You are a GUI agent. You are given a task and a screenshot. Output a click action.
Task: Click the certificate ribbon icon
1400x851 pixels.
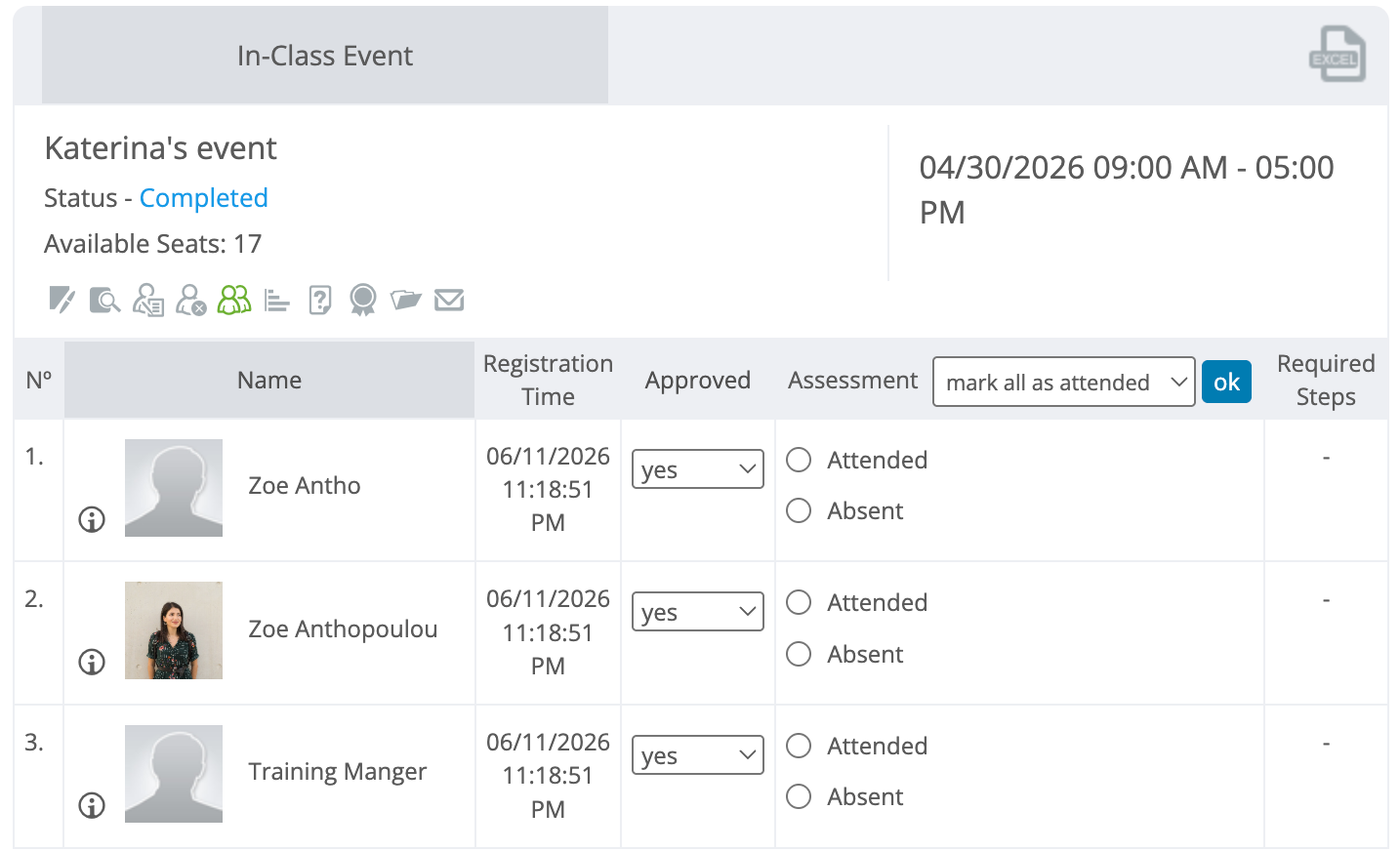363,300
